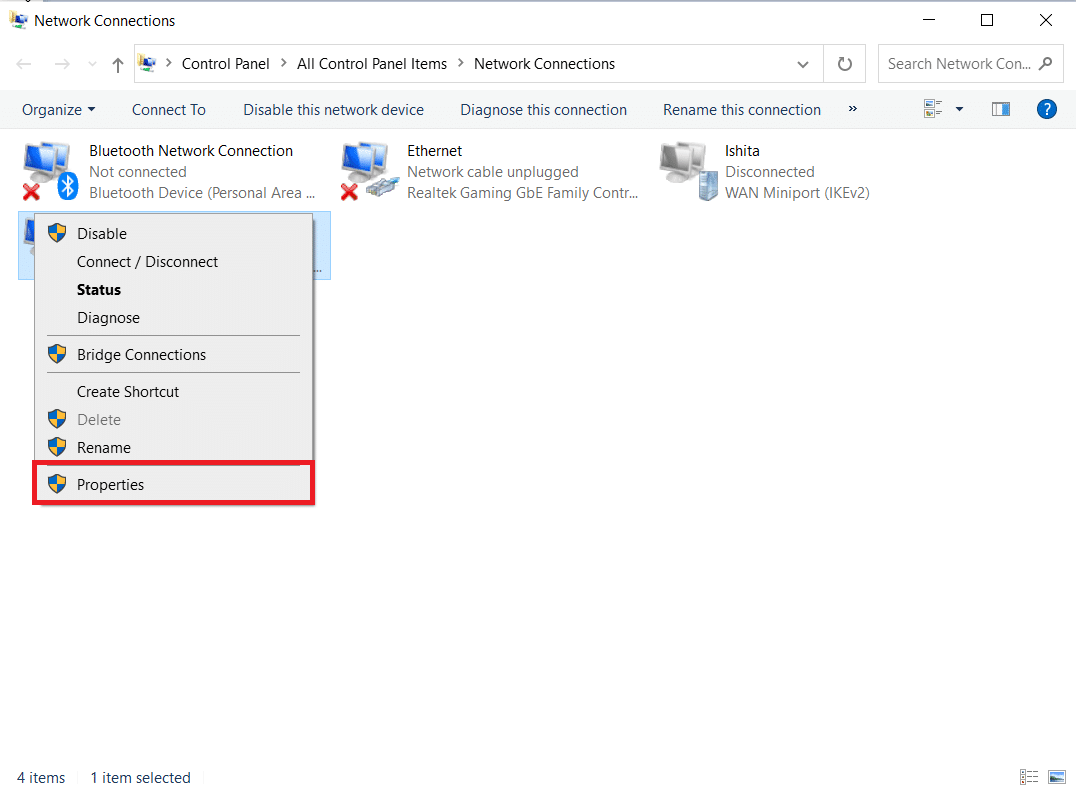Image resolution: width=1076 pixels, height=791 pixels.
Task: Click the 'Not connected' status text
Action: pos(138,172)
